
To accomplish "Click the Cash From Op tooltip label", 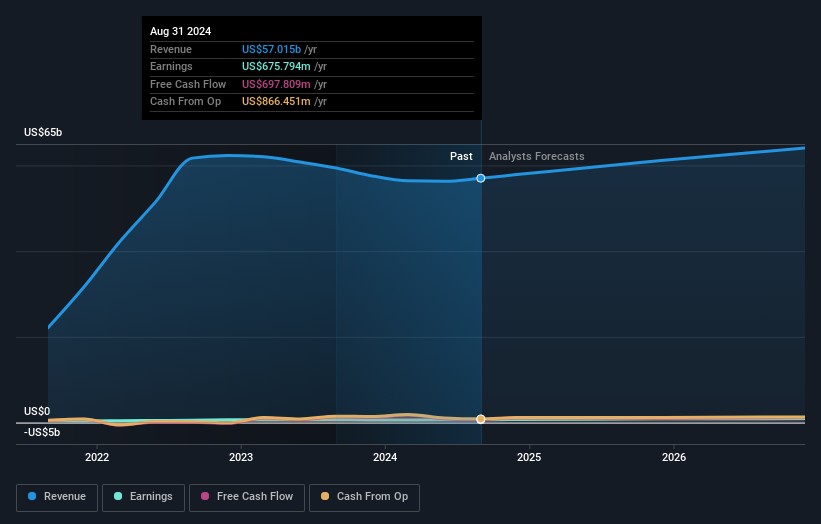I will (x=185, y=102).
